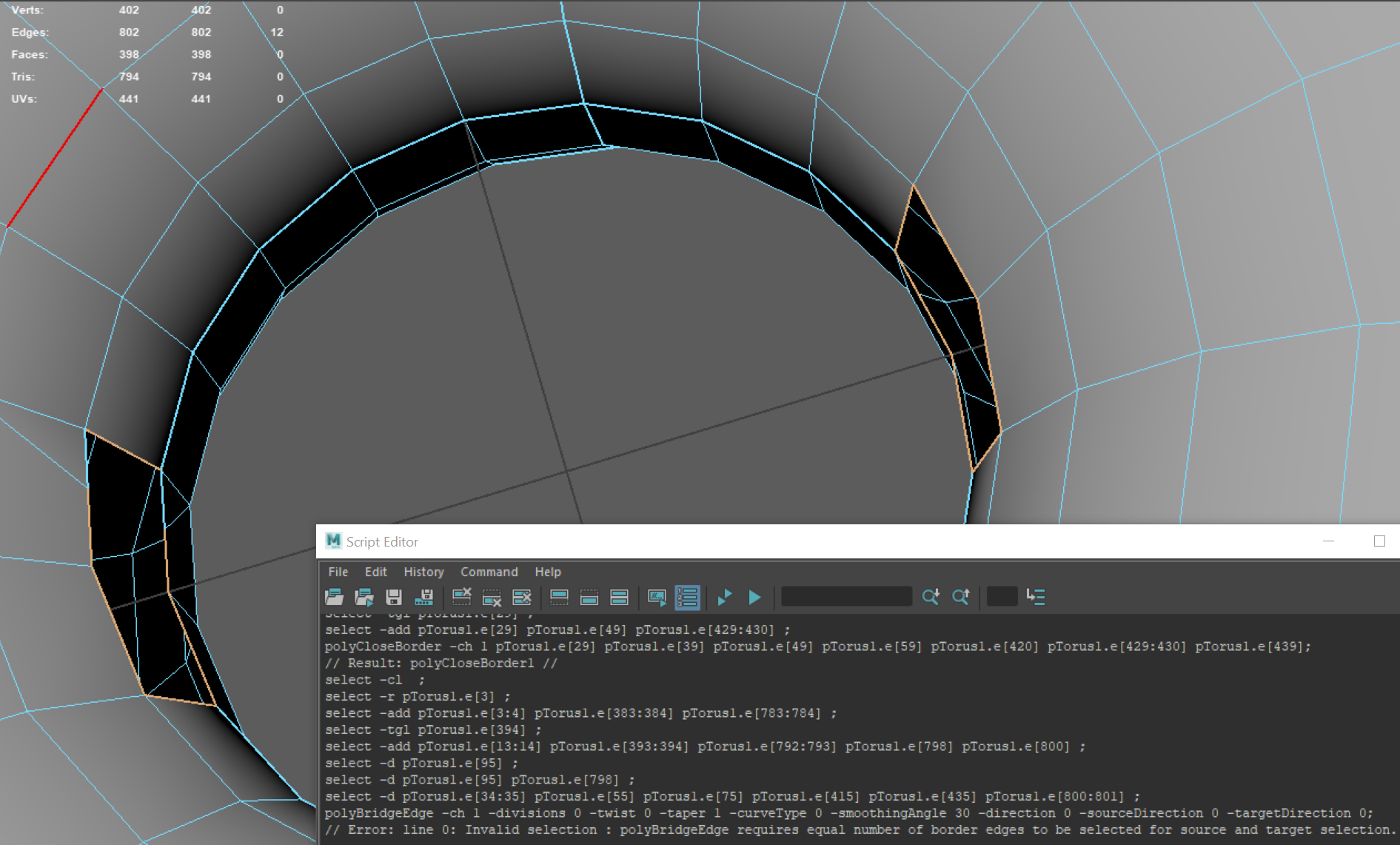Show both history and input panes

619,597
